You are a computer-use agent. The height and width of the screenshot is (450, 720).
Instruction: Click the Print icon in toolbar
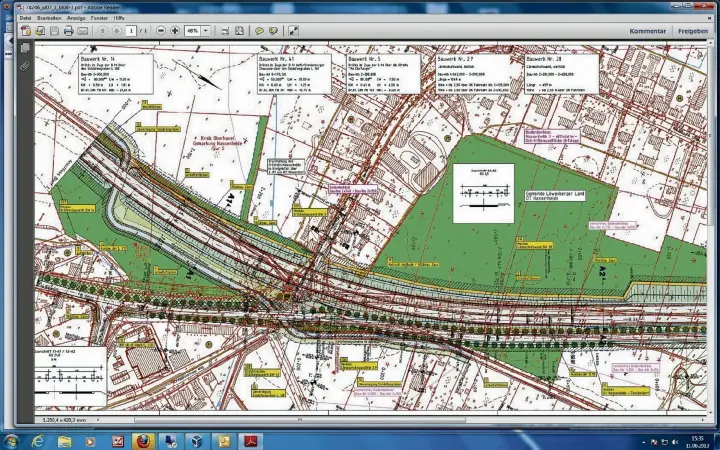[x=68, y=31]
